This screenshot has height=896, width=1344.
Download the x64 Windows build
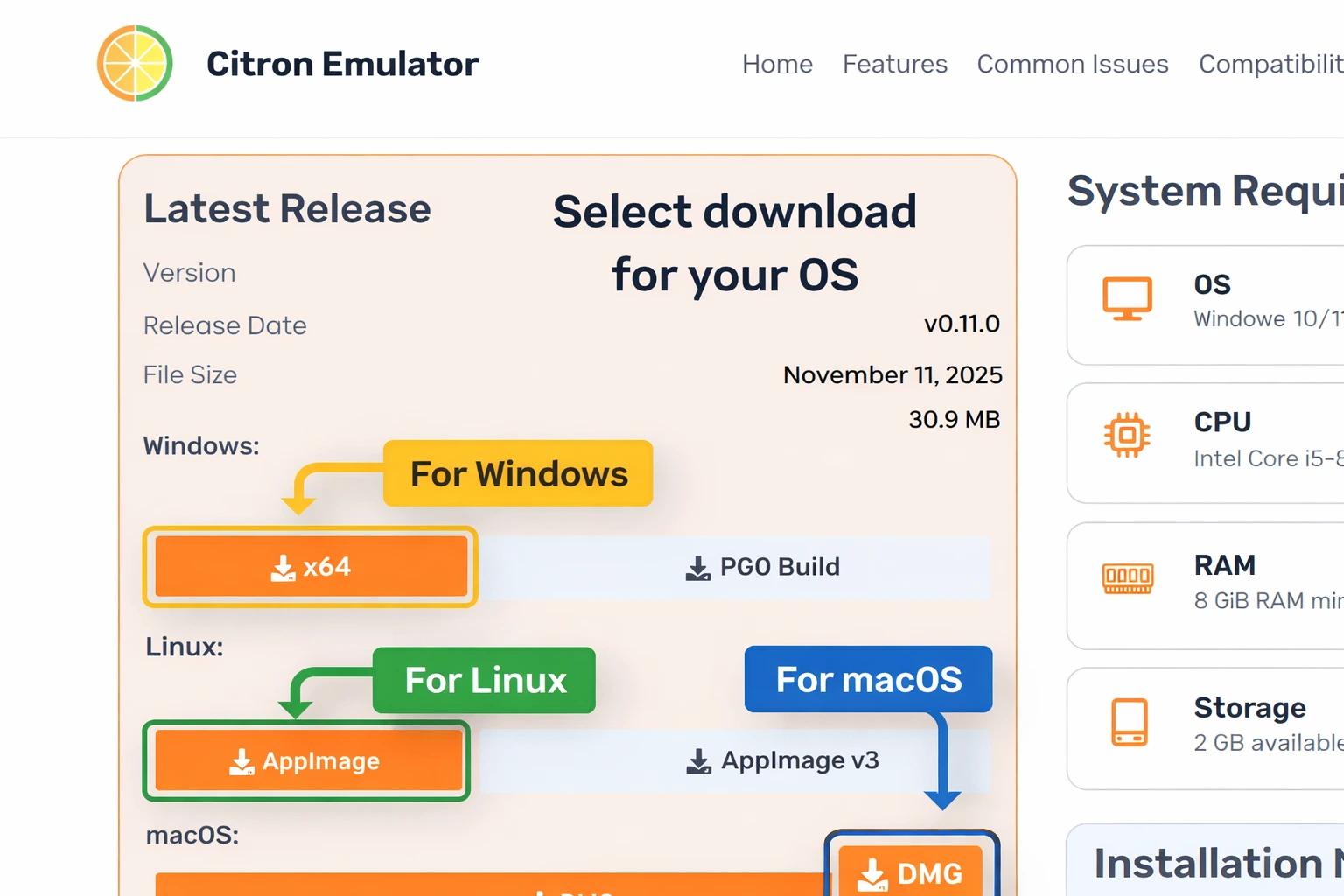(311, 567)
